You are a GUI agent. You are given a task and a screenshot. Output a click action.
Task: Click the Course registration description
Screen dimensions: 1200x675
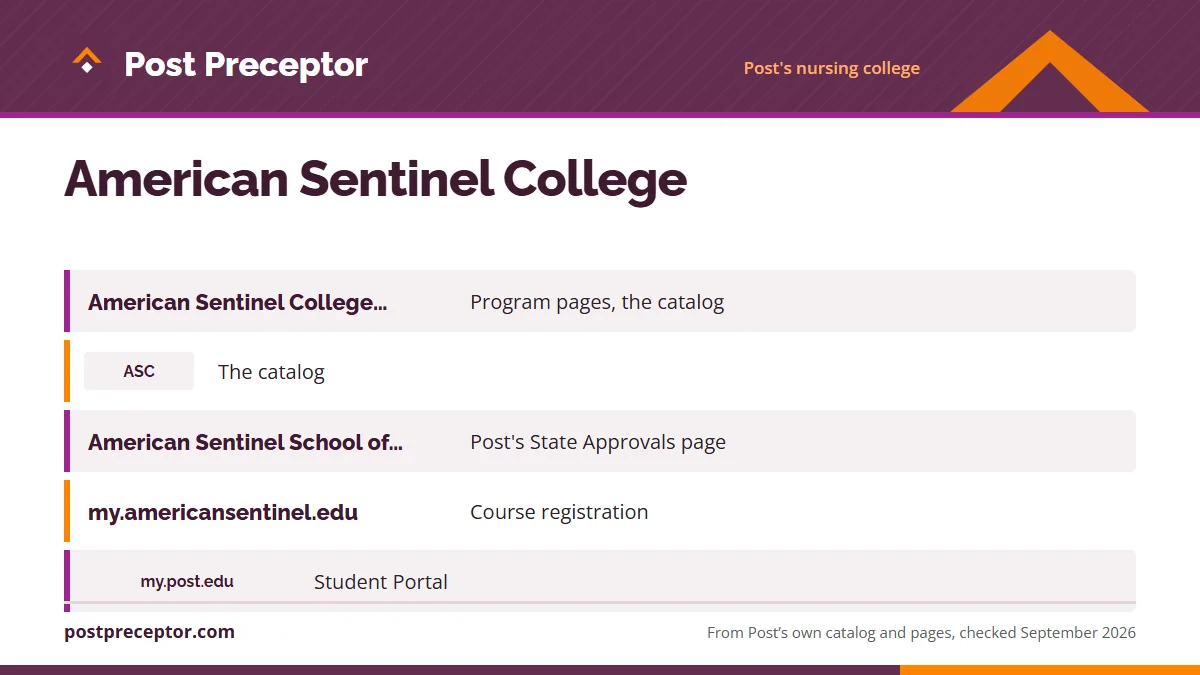559,512
